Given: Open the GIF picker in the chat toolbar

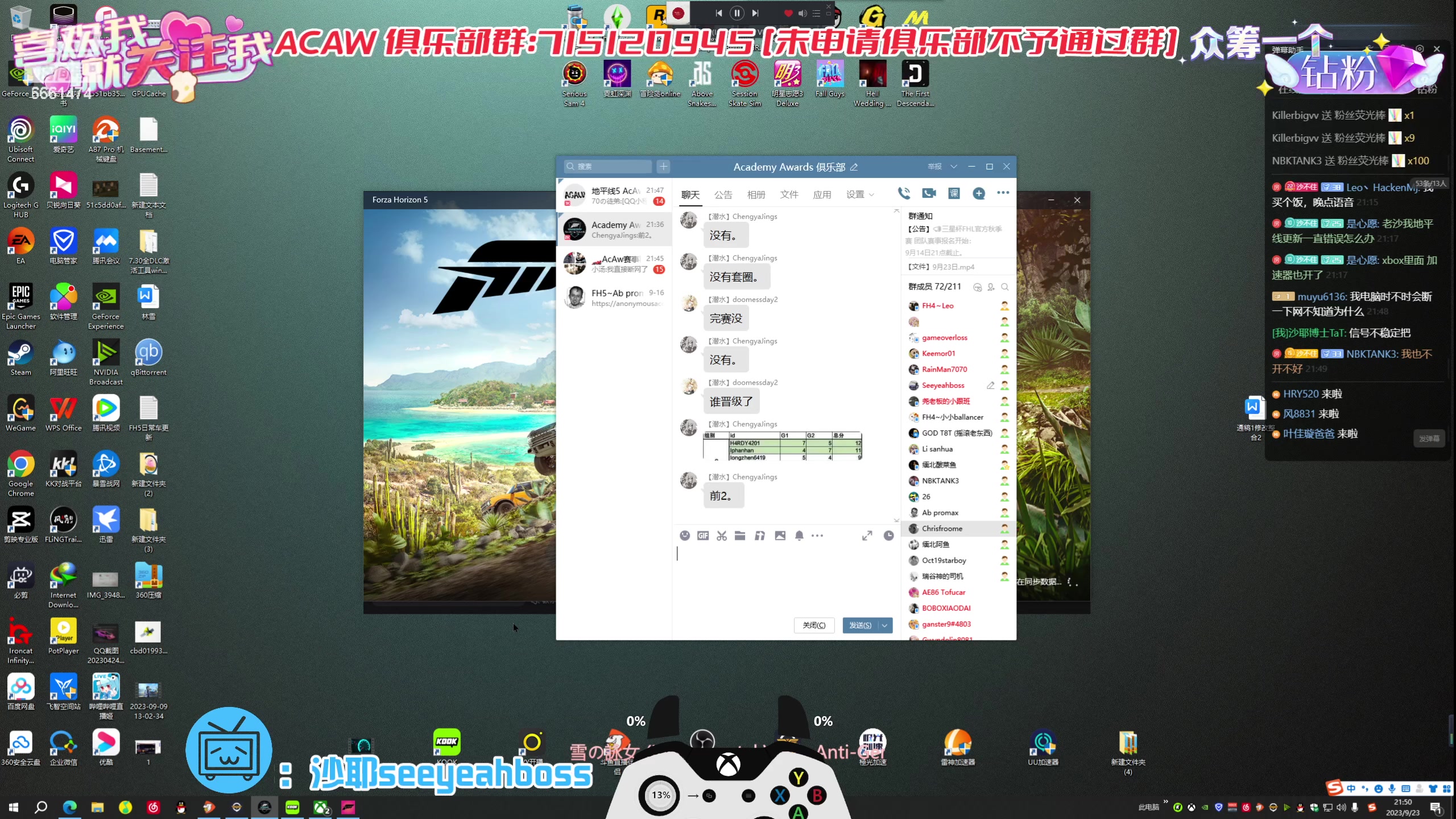Looking at the screenshot, I should click(703, 536).
